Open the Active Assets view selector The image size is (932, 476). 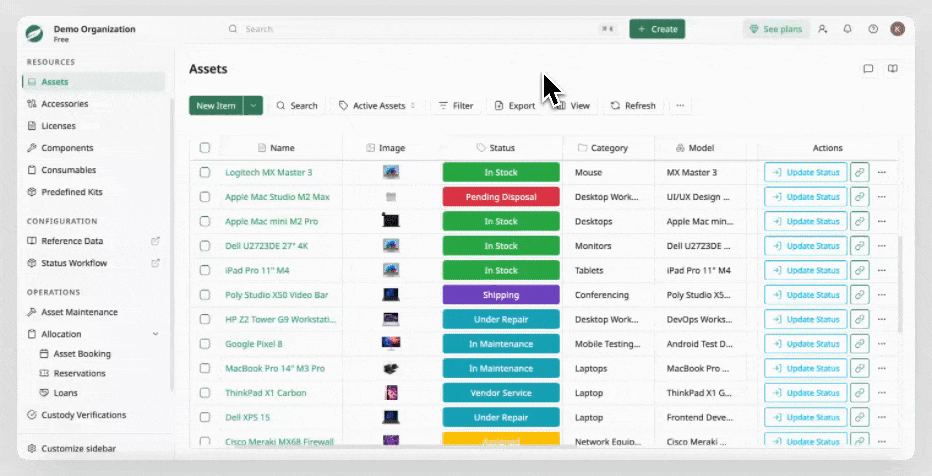(x=377, y=106)
